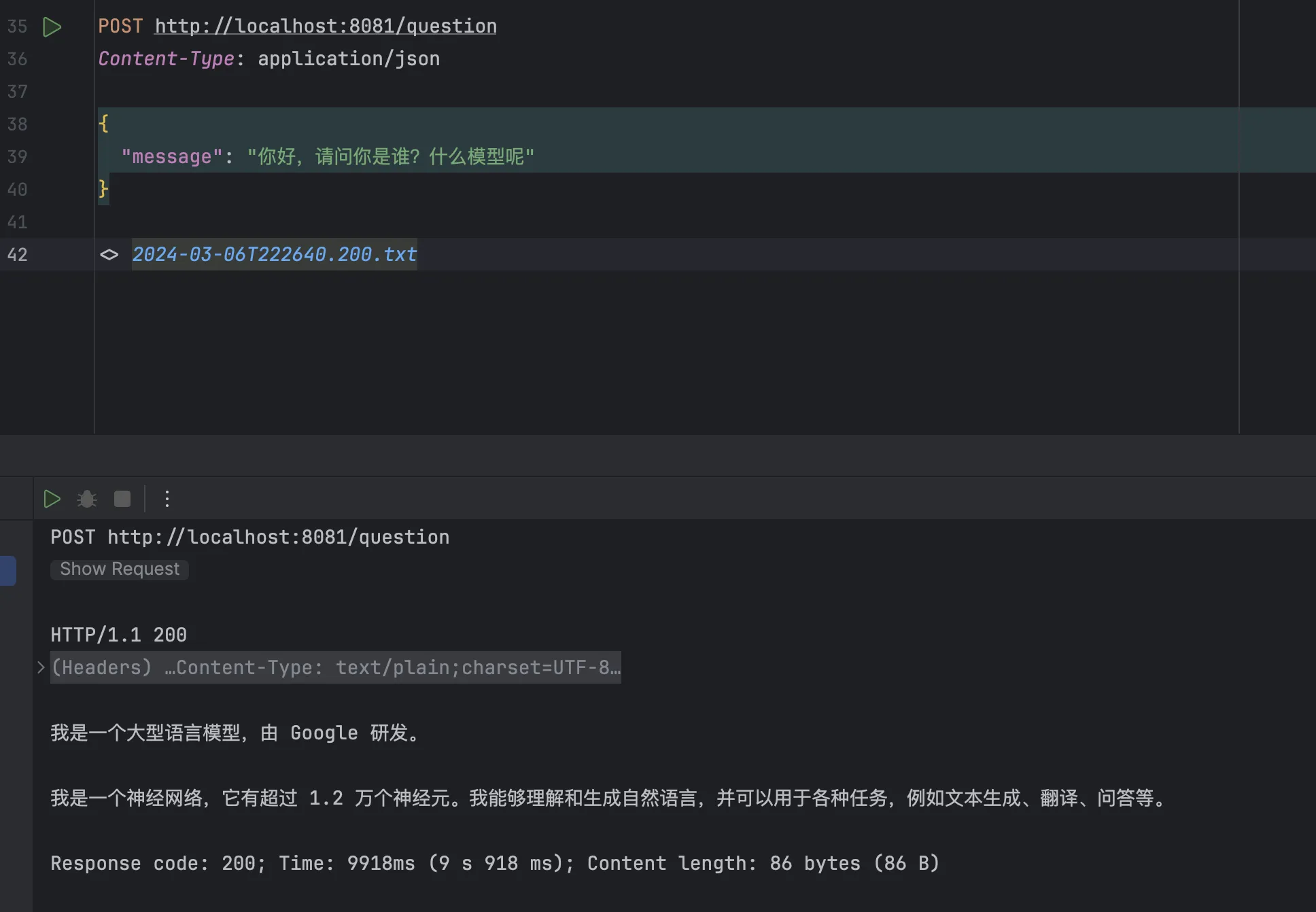
Task: Open the 2024-03-06T222640.200.txt response file
Action: point(274,255)
